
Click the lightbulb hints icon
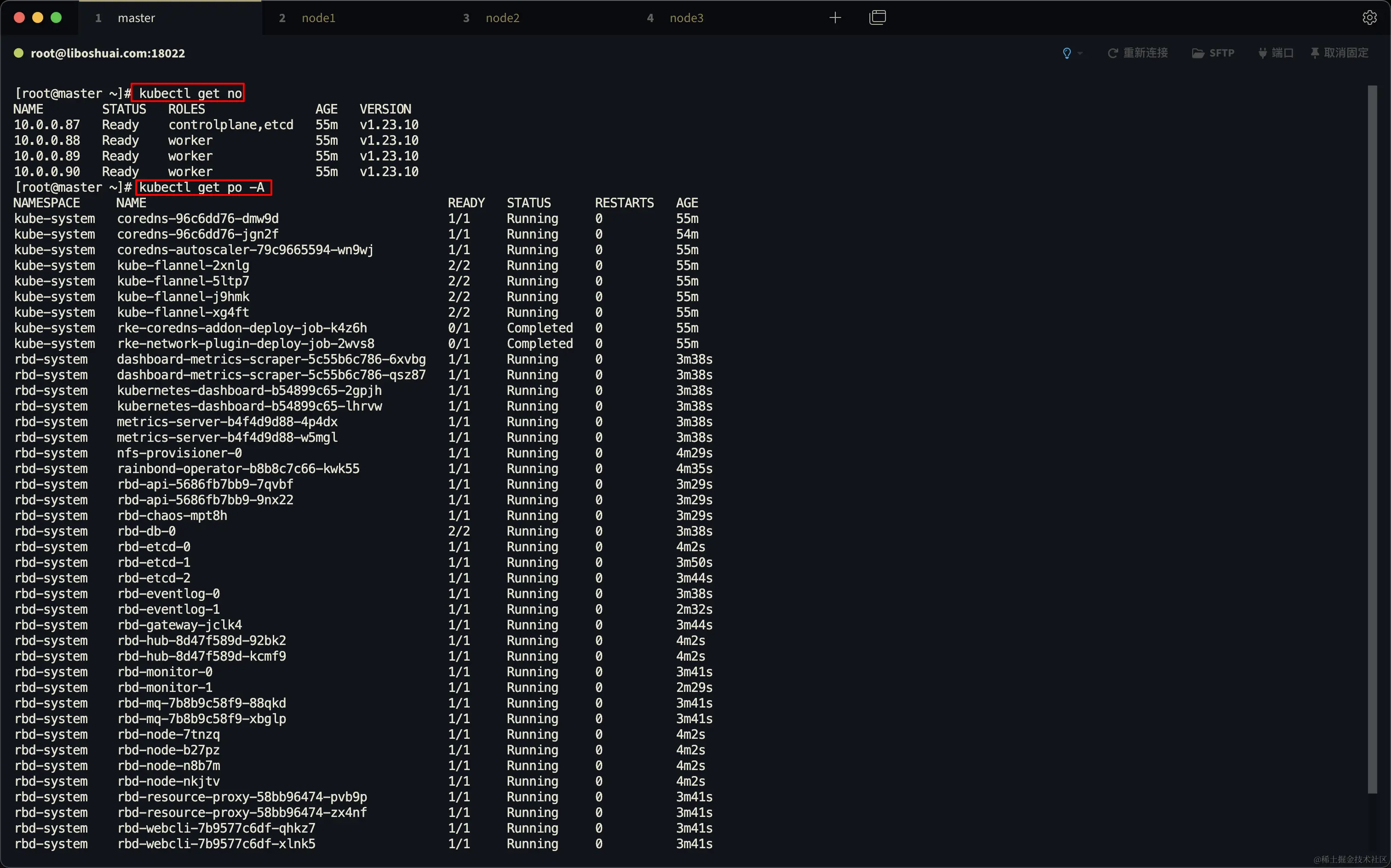1067,53
